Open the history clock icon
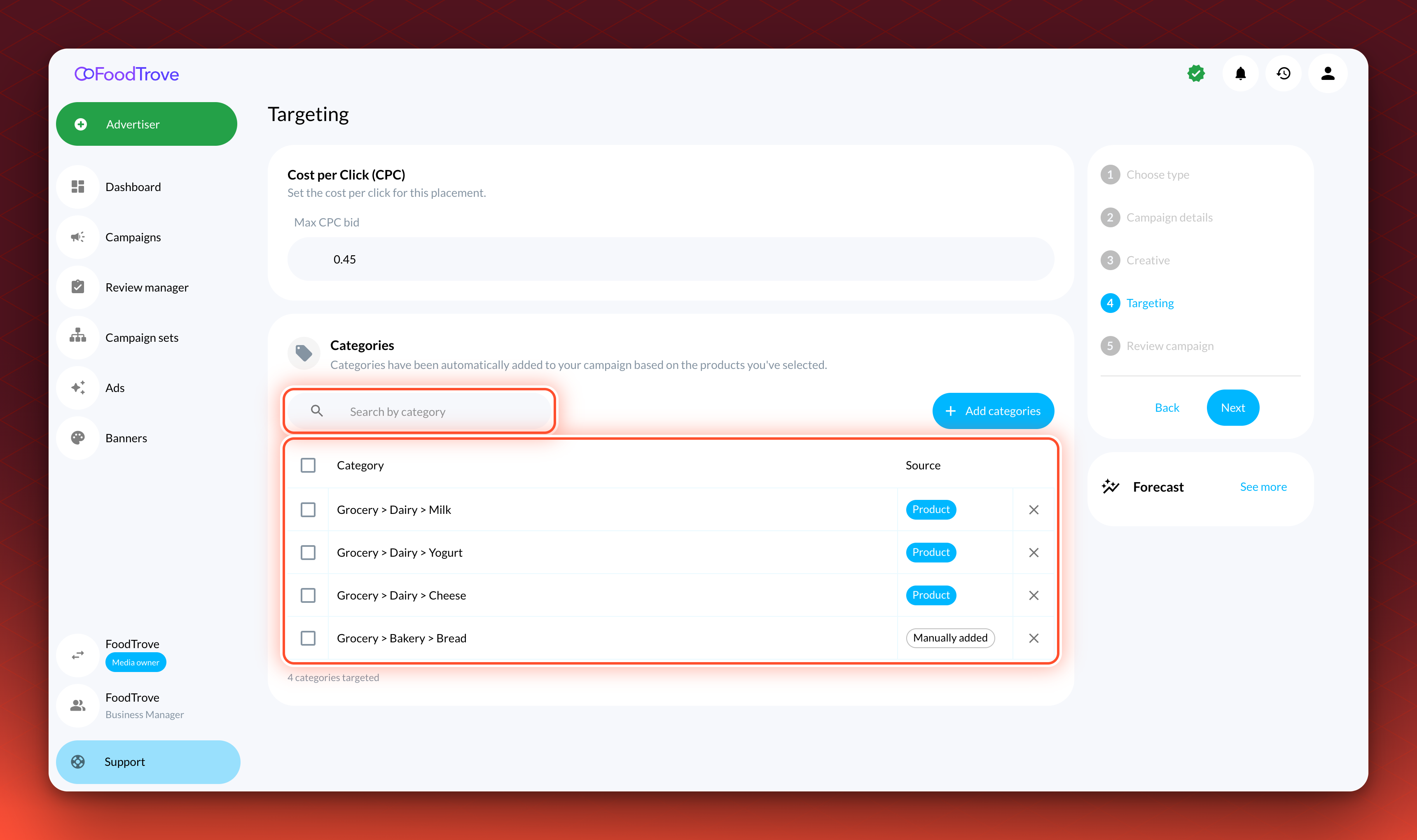Viewport: 1417px width, 840px height. pyautogui.click(x=1284, y=74)
